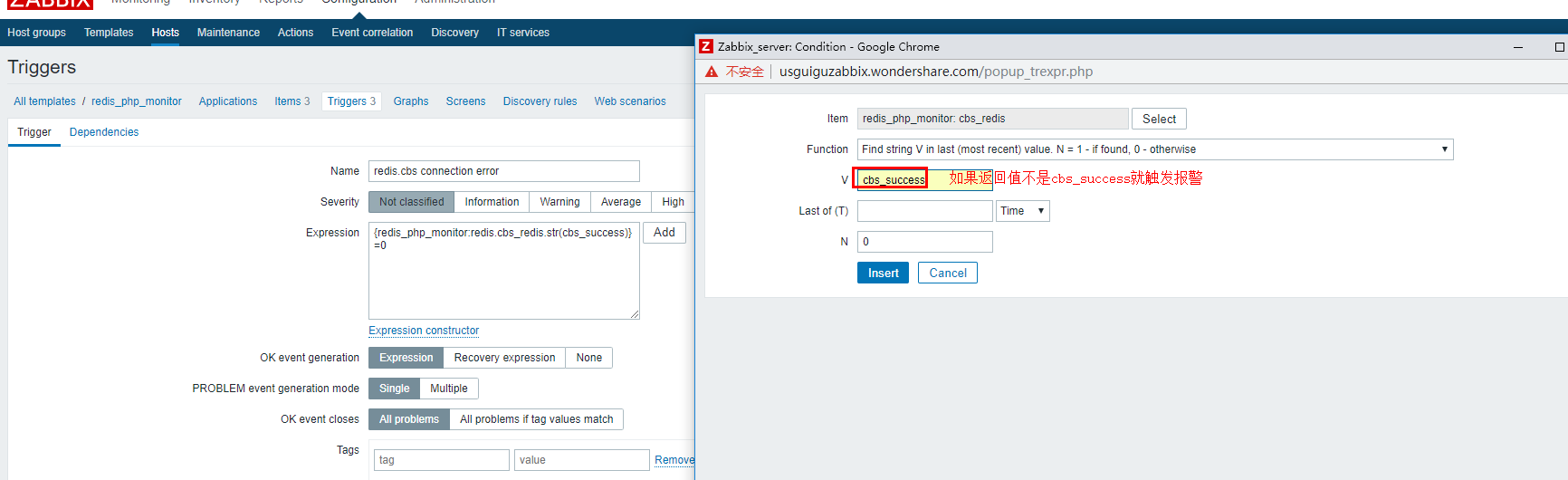Maximize the Condition popup window

tap(1560, 47)
